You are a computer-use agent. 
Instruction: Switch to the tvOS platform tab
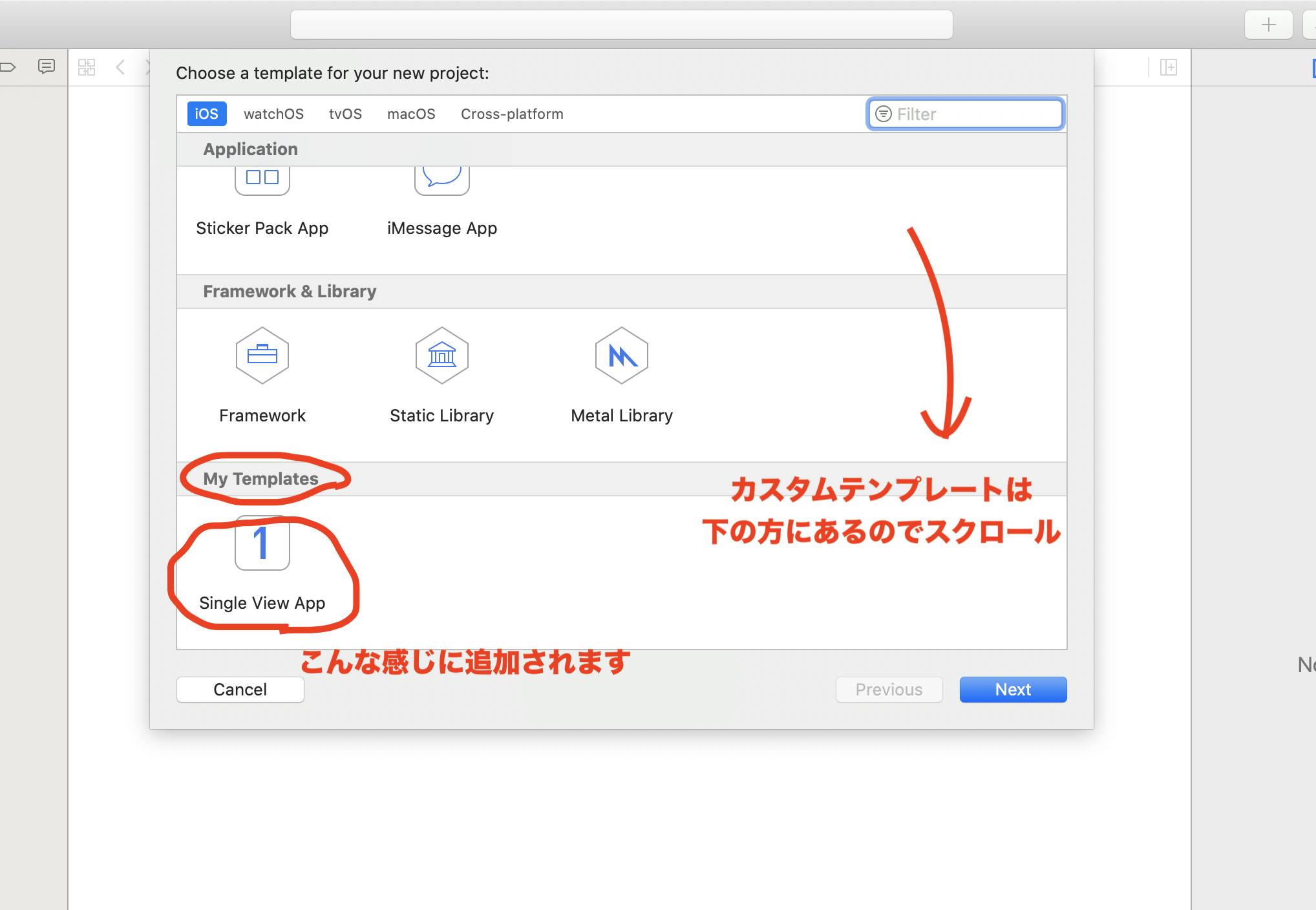345,114
